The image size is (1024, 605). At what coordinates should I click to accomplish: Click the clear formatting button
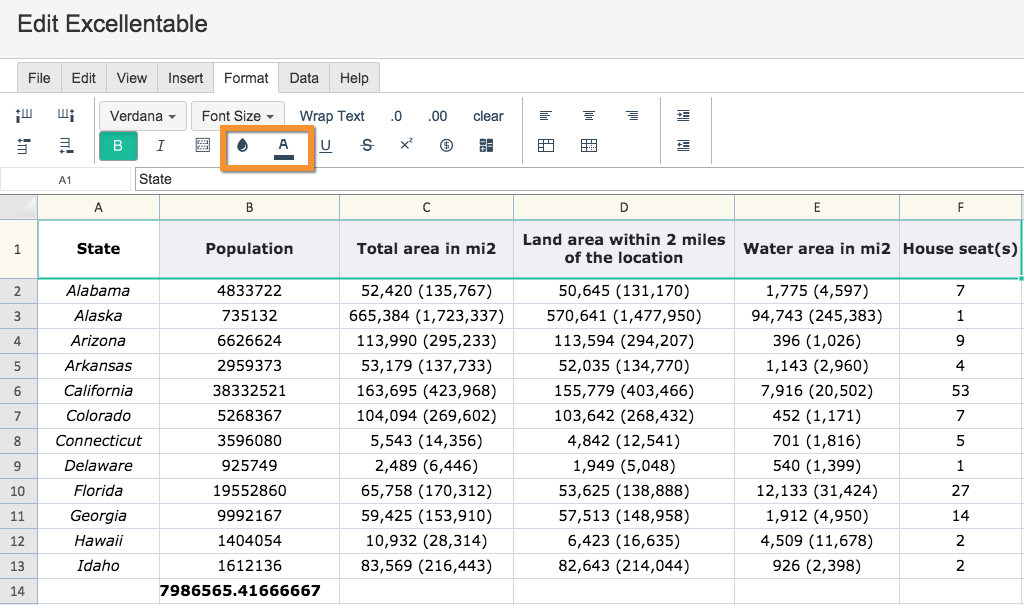click(x=488, y=116)
